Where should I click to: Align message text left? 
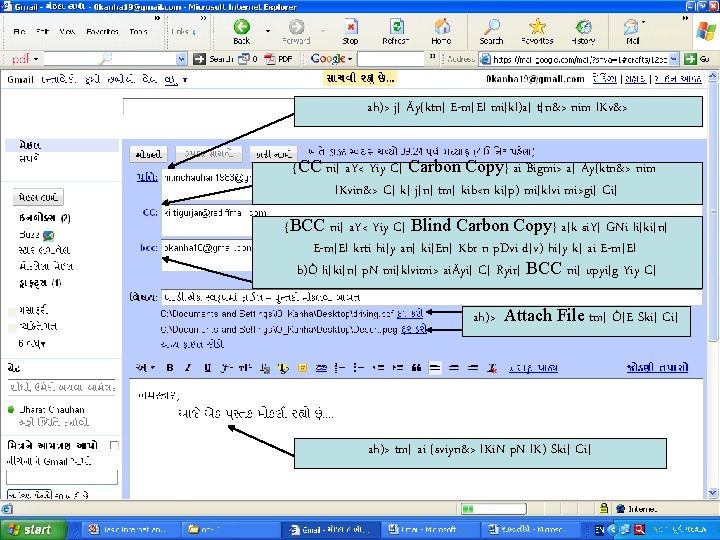click(435, 367)
